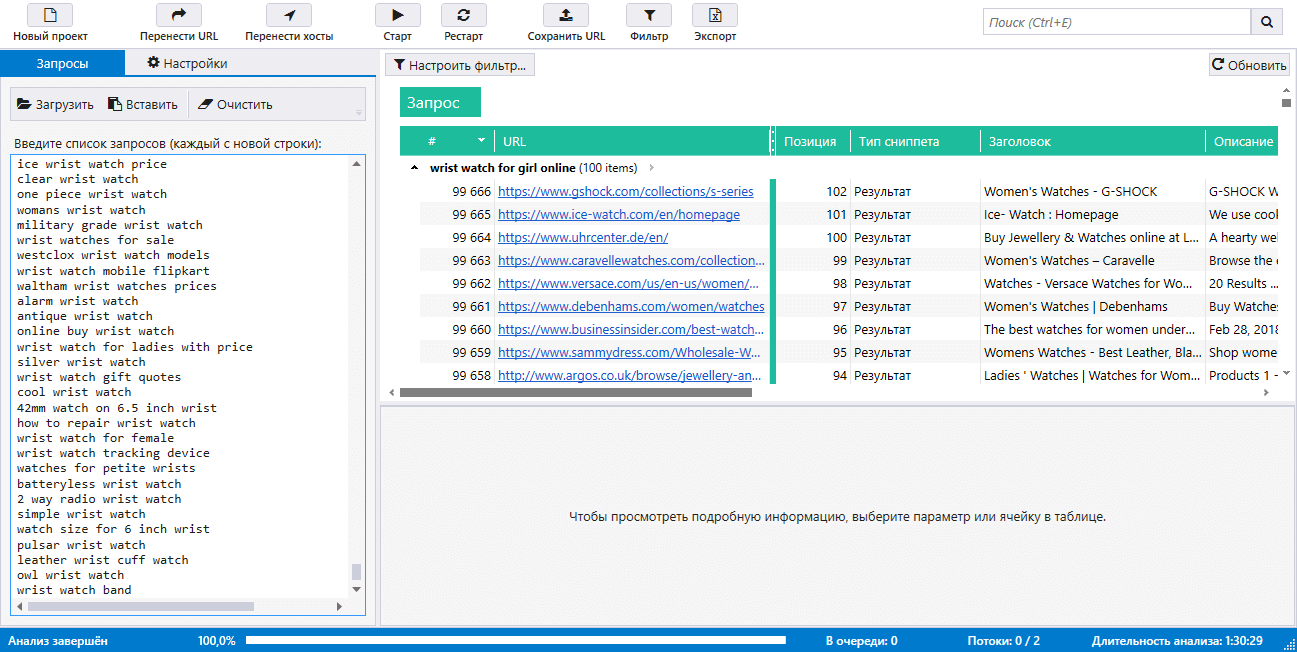
Task: Click the Запрос grouping tag
Action: 440,102
